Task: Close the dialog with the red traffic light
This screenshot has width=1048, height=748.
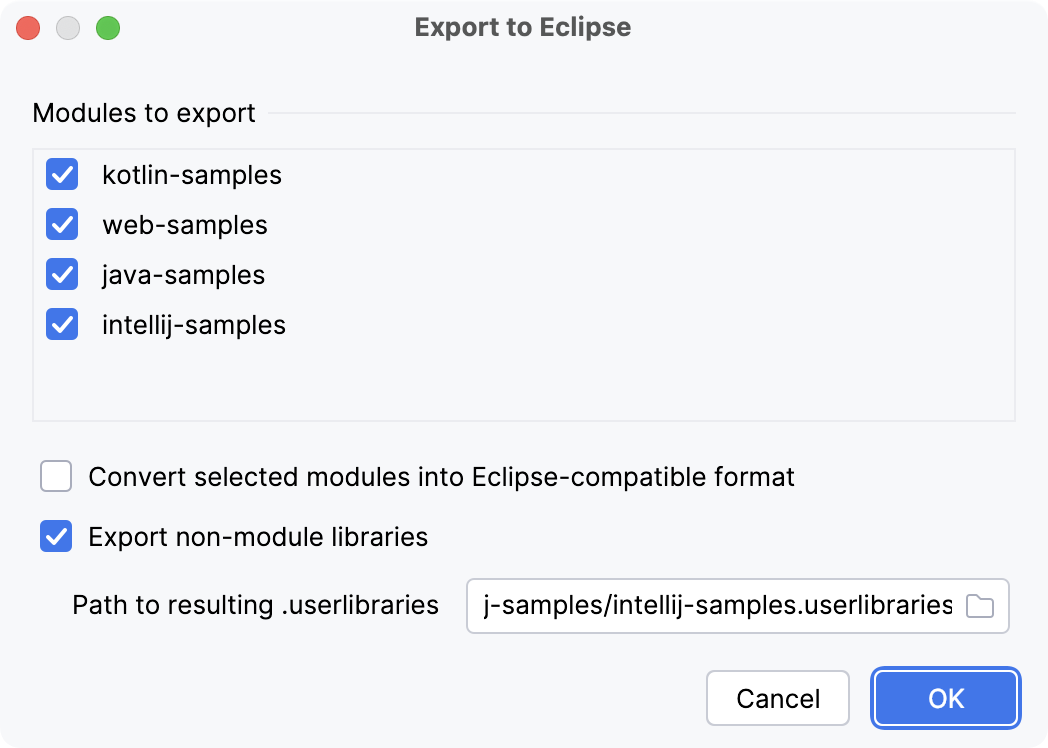Action: [x=28, y=27]
